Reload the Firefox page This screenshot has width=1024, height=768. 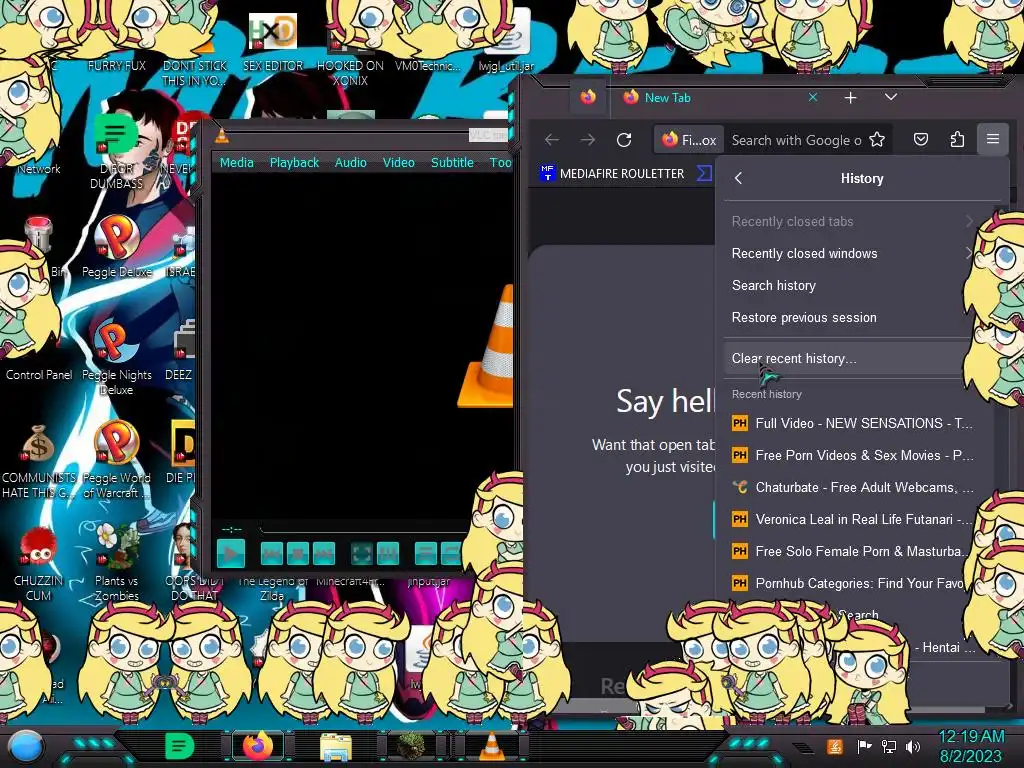624,140
